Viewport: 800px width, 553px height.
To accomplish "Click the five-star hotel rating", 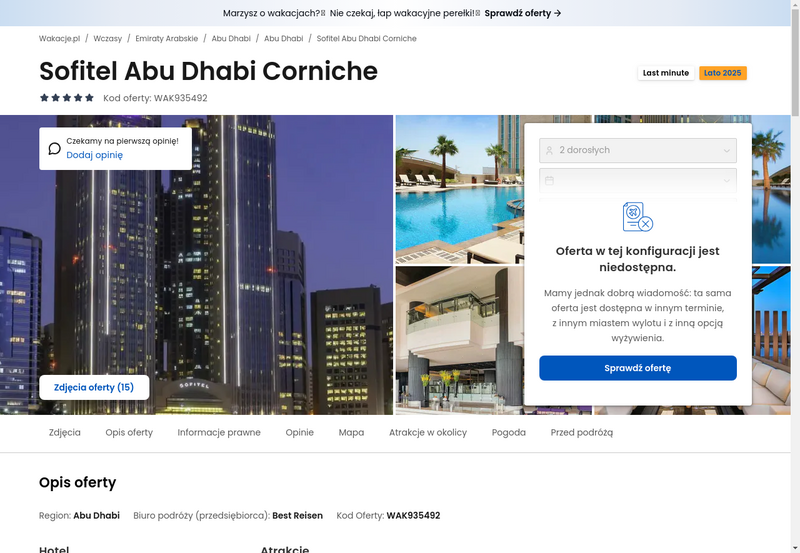I will (x=67, y=98).
